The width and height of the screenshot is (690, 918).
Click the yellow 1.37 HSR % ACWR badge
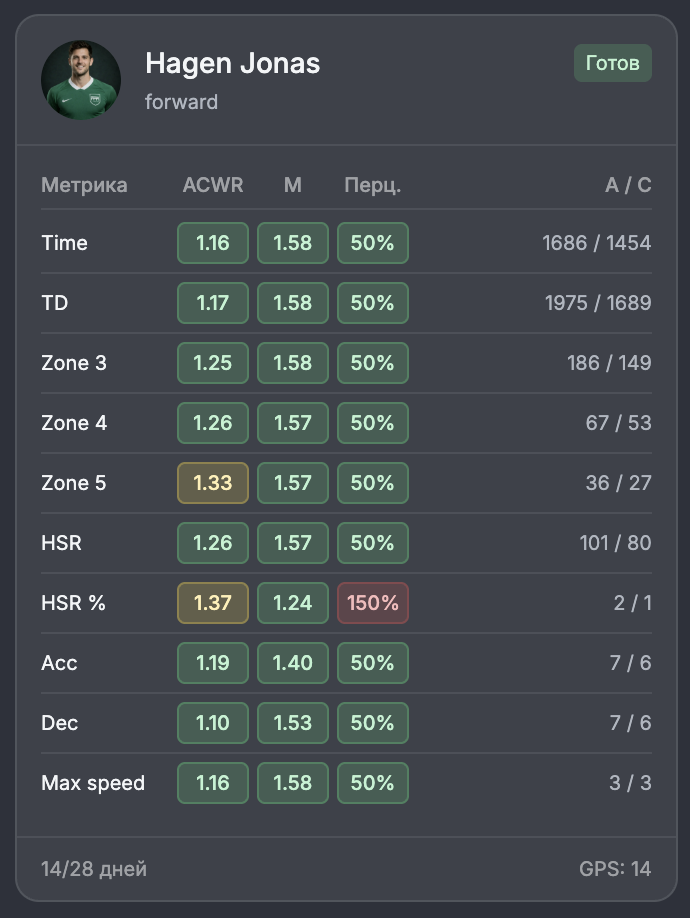213,603
